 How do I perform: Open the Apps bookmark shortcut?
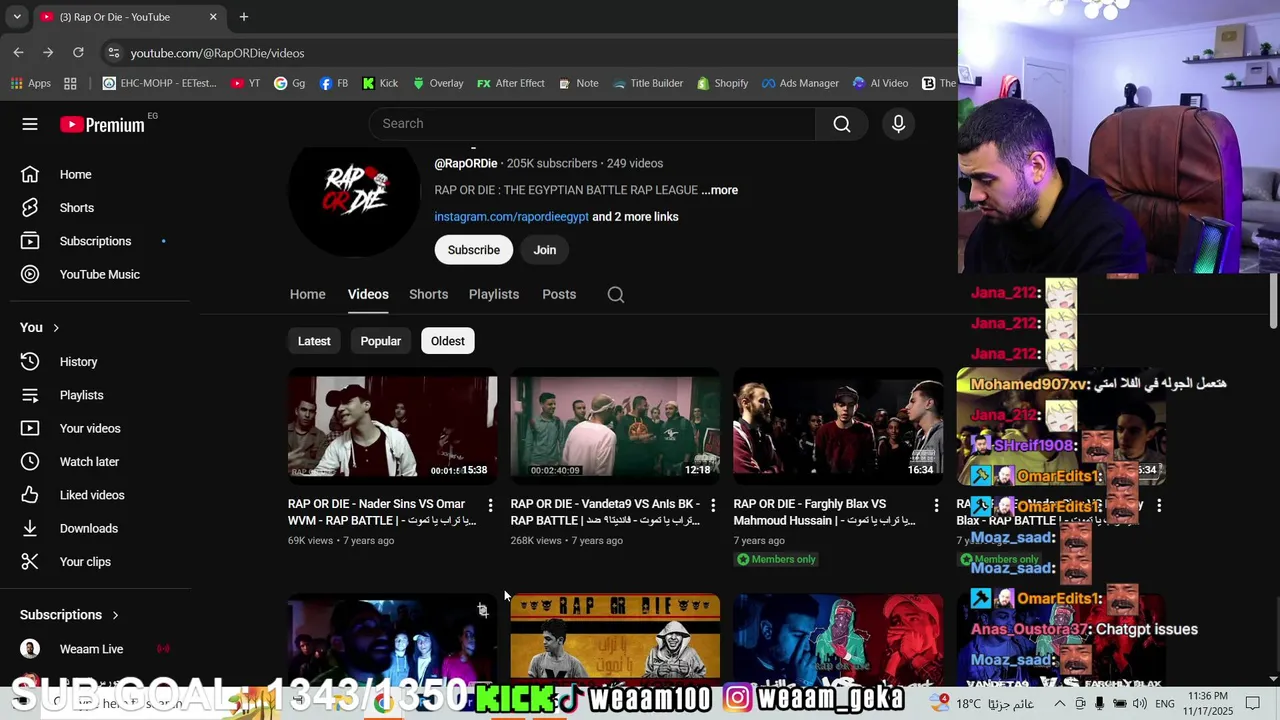click(x=31, y=83)
